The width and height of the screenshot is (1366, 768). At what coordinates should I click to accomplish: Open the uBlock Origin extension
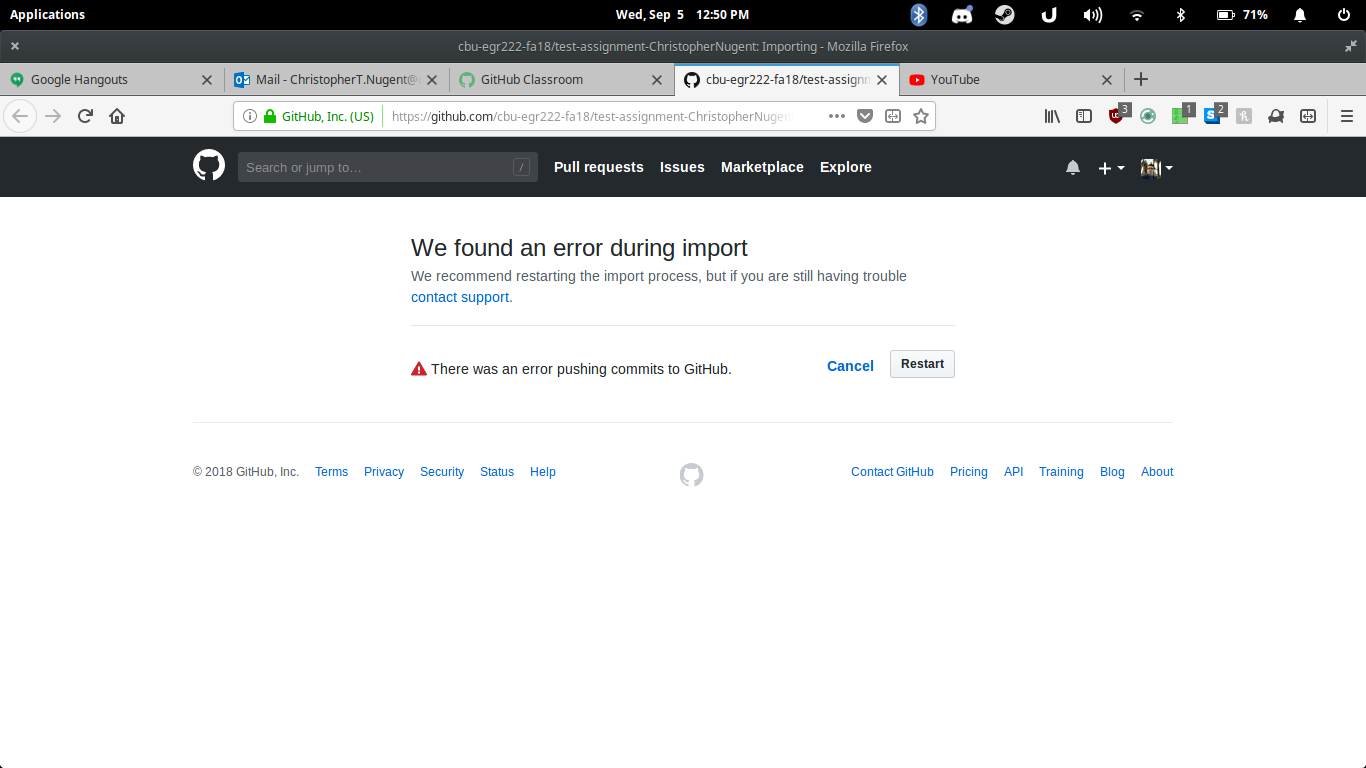(1118, 114)
